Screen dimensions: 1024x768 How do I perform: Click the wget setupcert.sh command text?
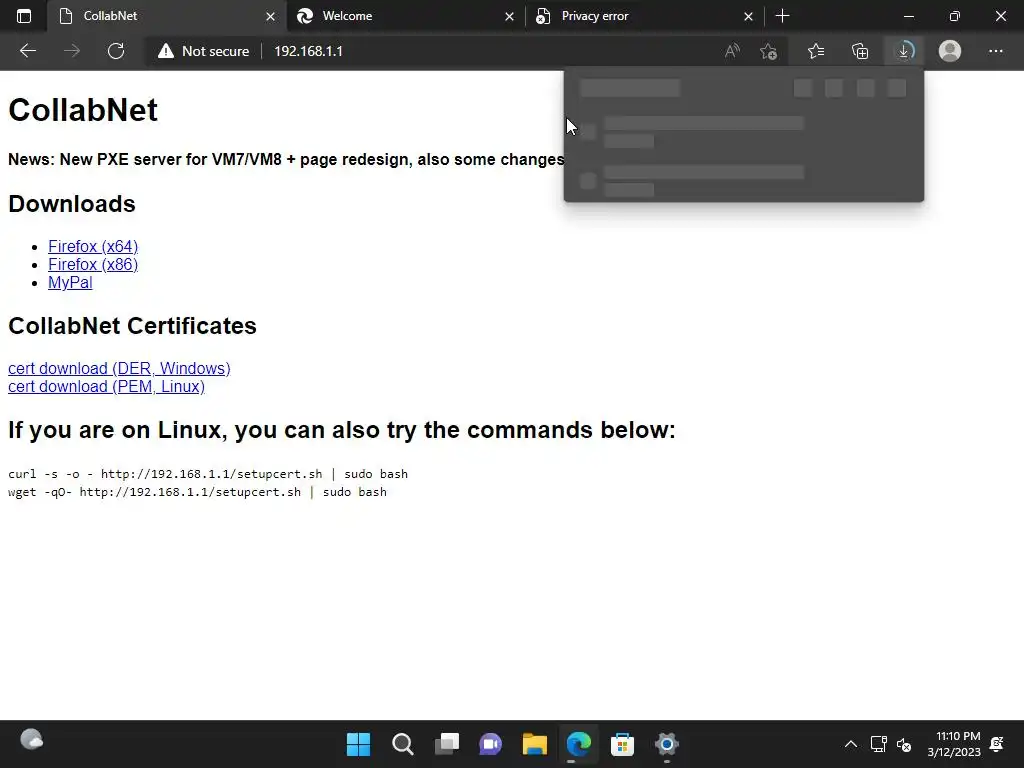click(197, 492)
